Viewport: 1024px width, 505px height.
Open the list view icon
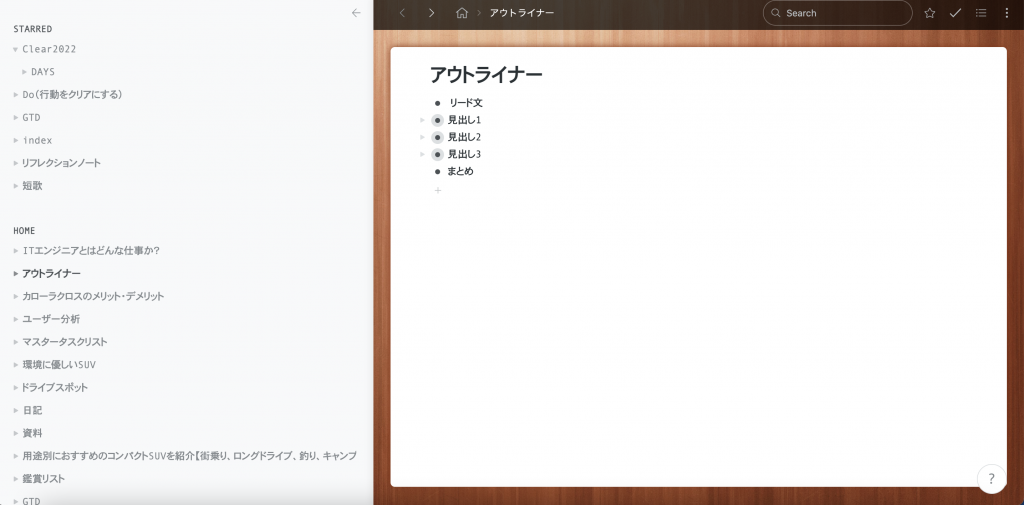pos(981,13)
